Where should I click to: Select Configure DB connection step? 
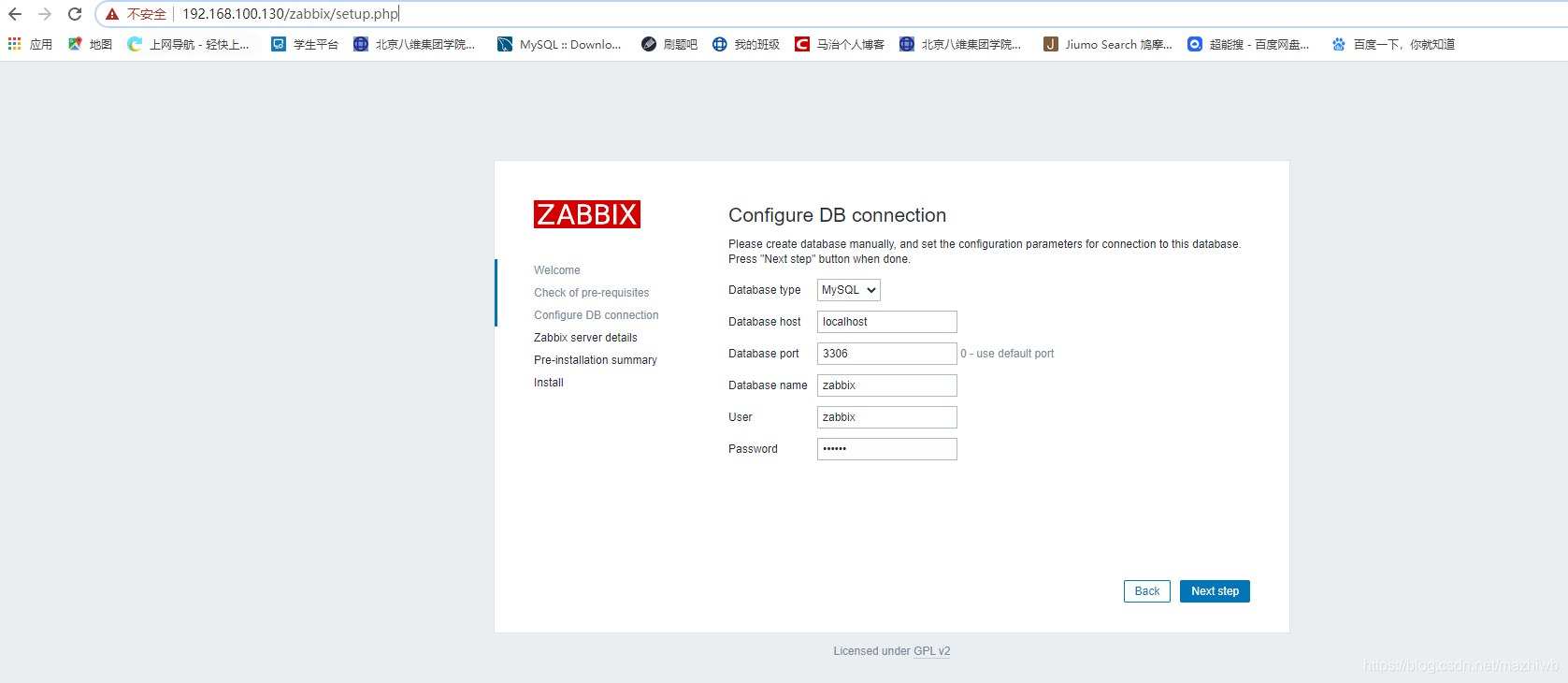click(597, 315)
